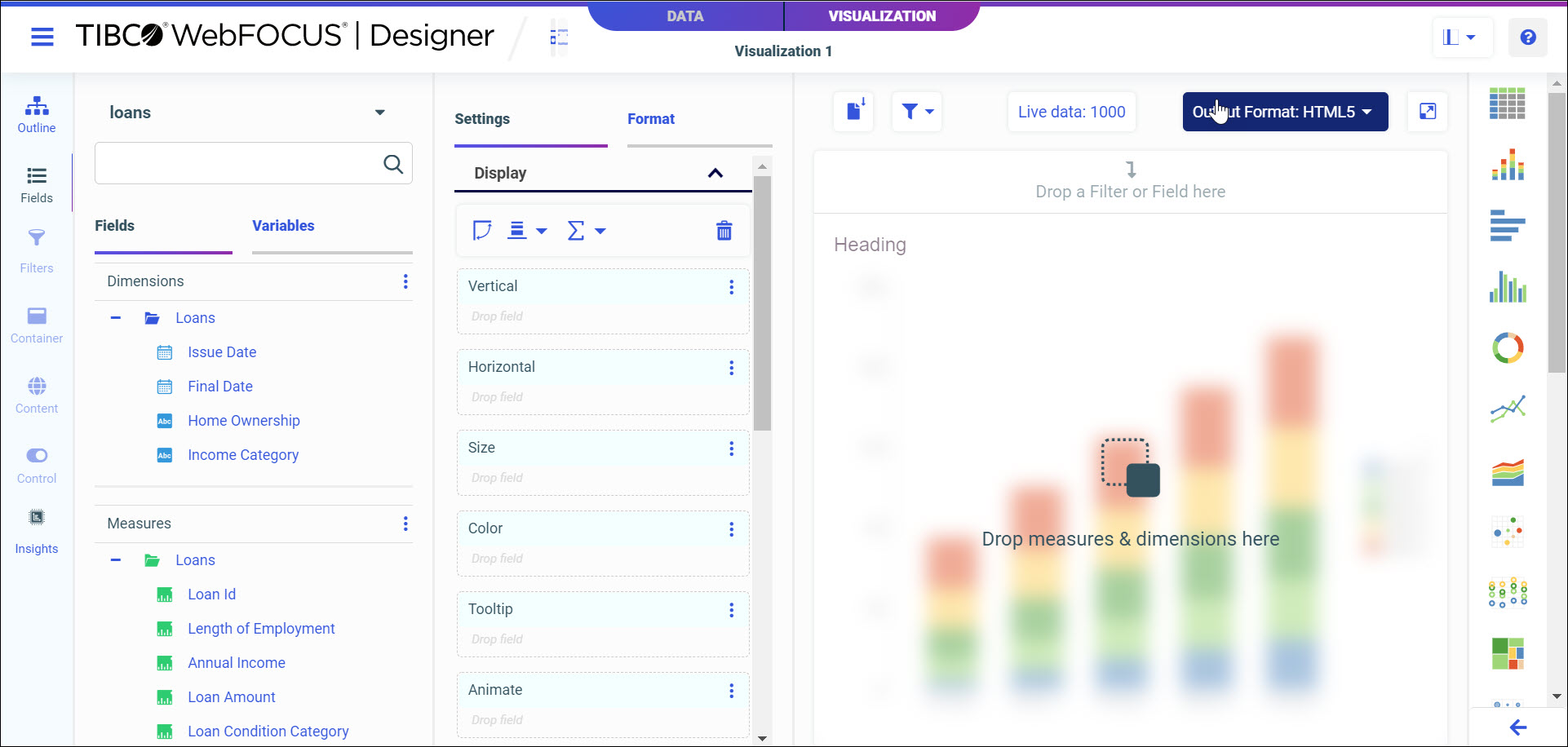The width and height of the screenshot is (1568, 747).
Task: Click the back arrow below chart picker
Action: point(1517,727)
